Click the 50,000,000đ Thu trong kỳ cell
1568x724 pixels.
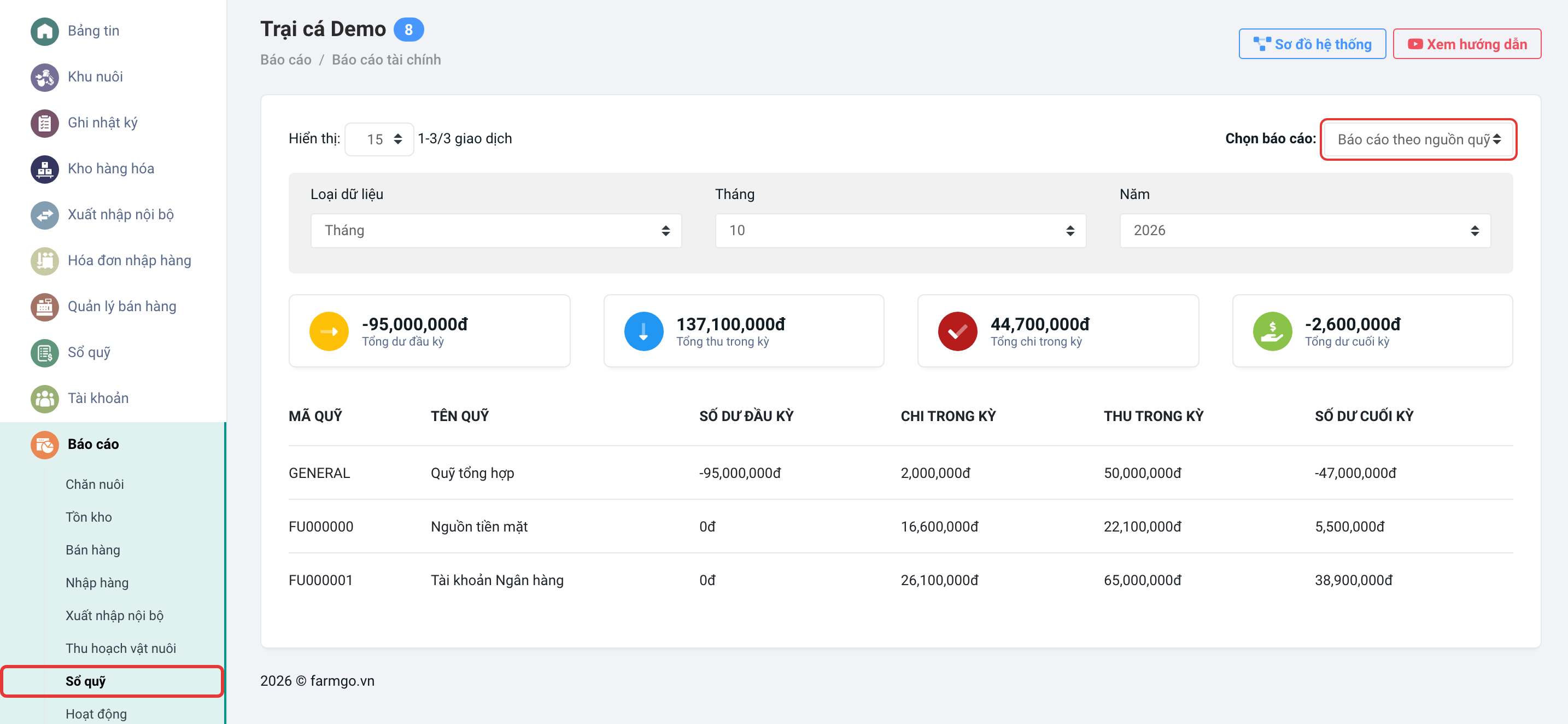pyautogui.click(x=1143, y=473)
